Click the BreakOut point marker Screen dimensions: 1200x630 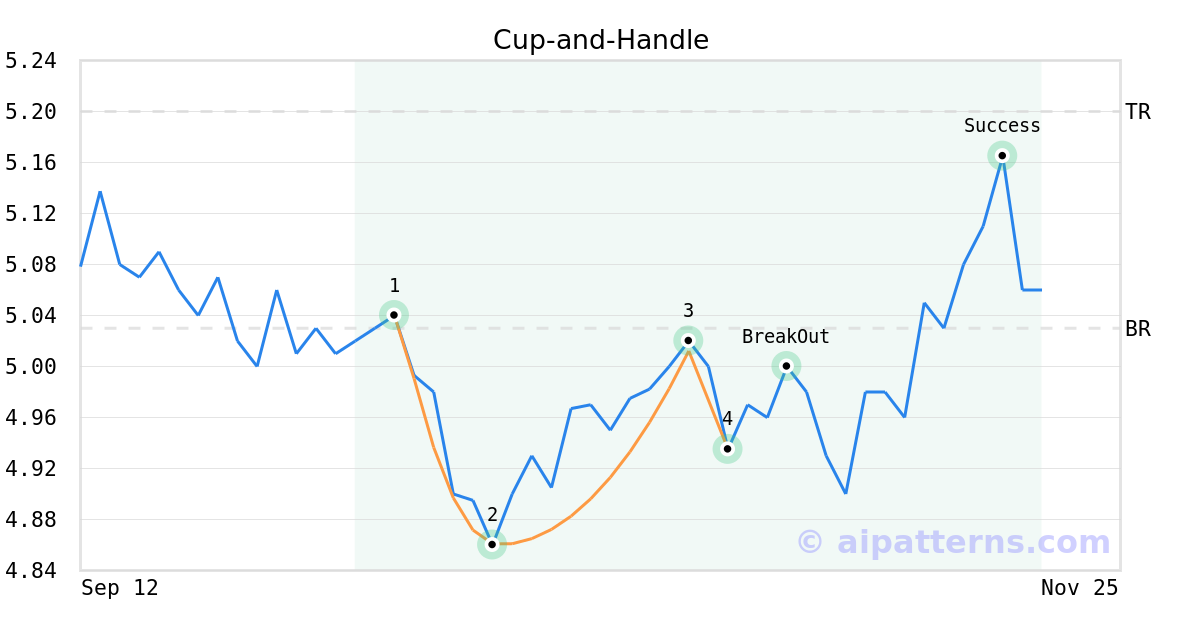click(786, 366)
